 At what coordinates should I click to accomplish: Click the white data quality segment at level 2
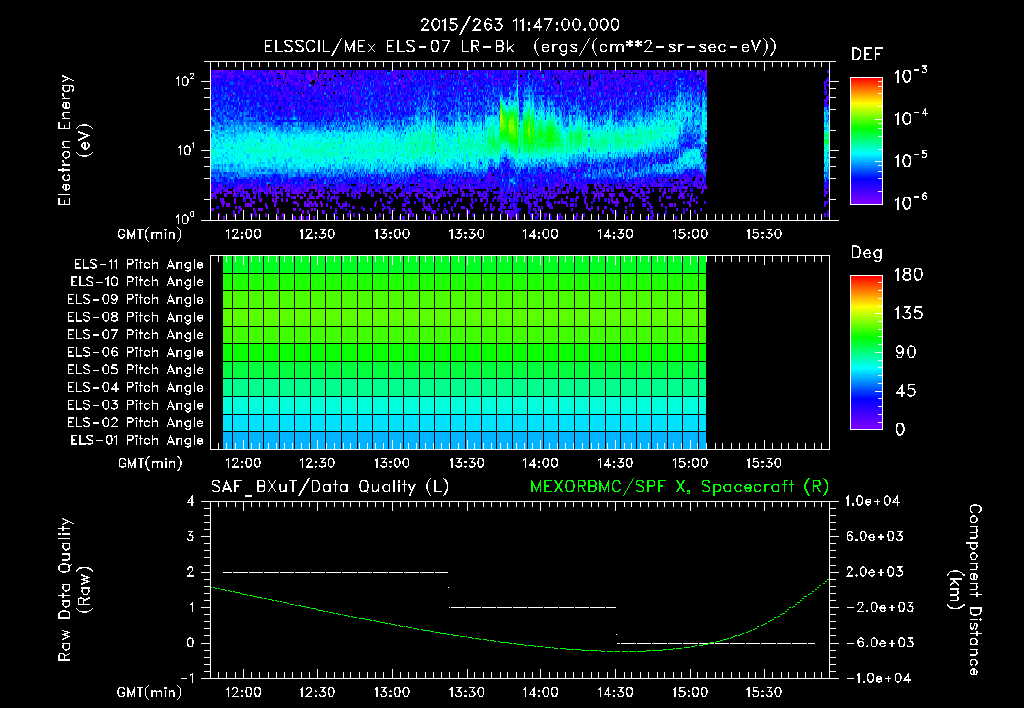click(x=336, y=572)
